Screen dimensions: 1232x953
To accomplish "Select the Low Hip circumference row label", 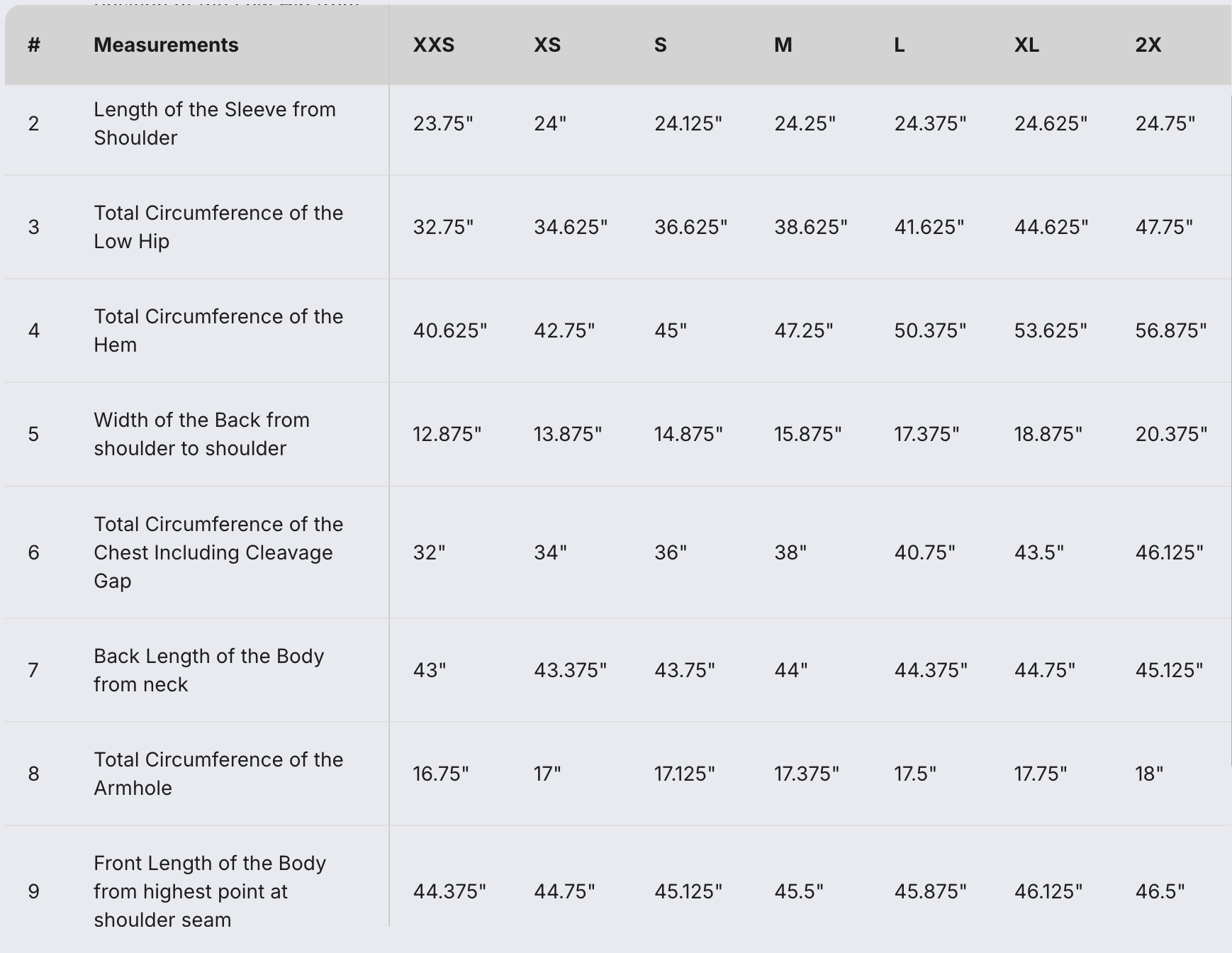I will coord(218,227).
